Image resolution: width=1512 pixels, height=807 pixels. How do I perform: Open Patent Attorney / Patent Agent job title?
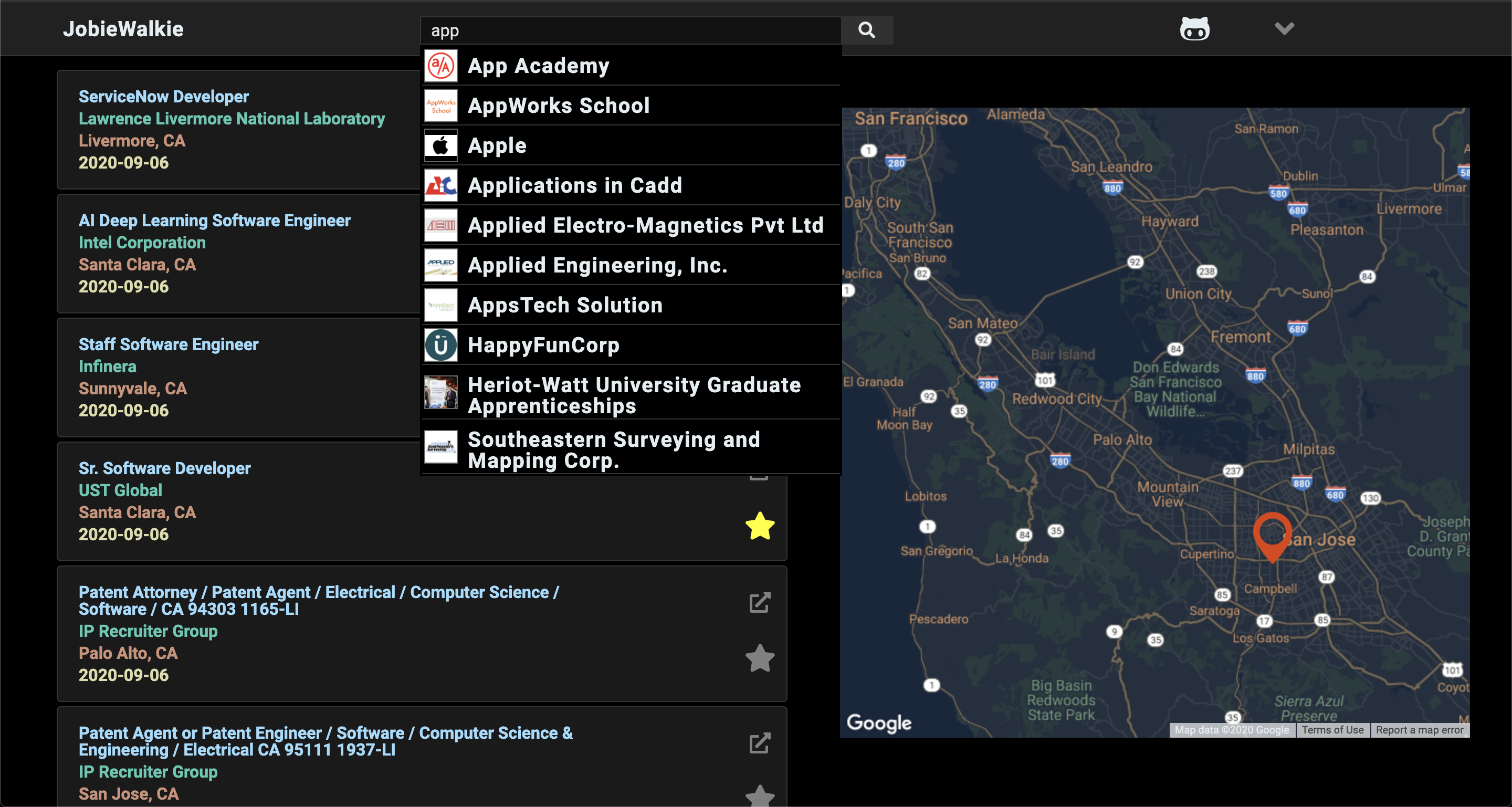319,601
